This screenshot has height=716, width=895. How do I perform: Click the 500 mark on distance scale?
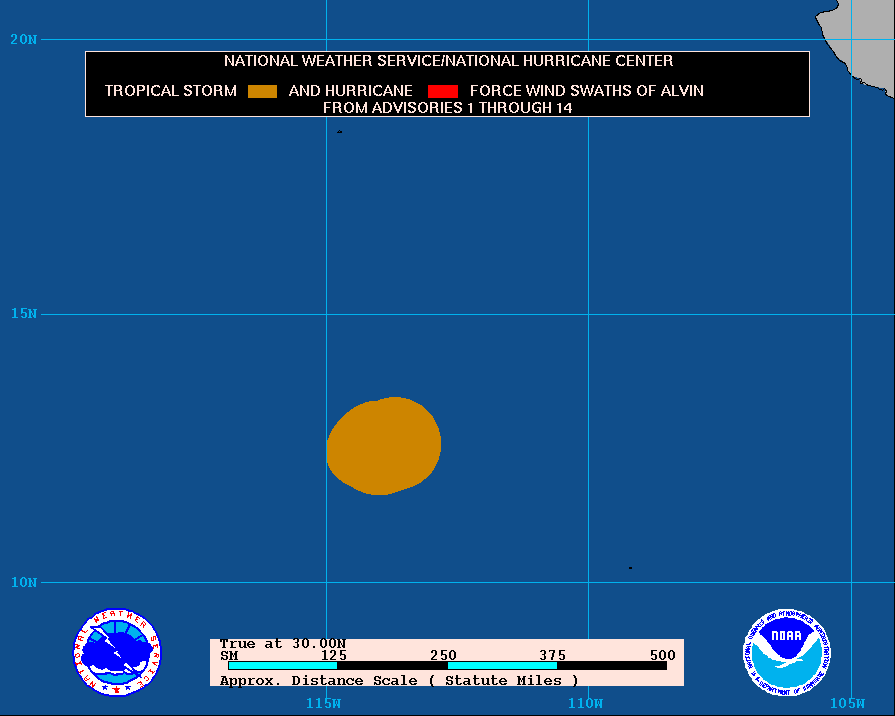pos(663,655)
